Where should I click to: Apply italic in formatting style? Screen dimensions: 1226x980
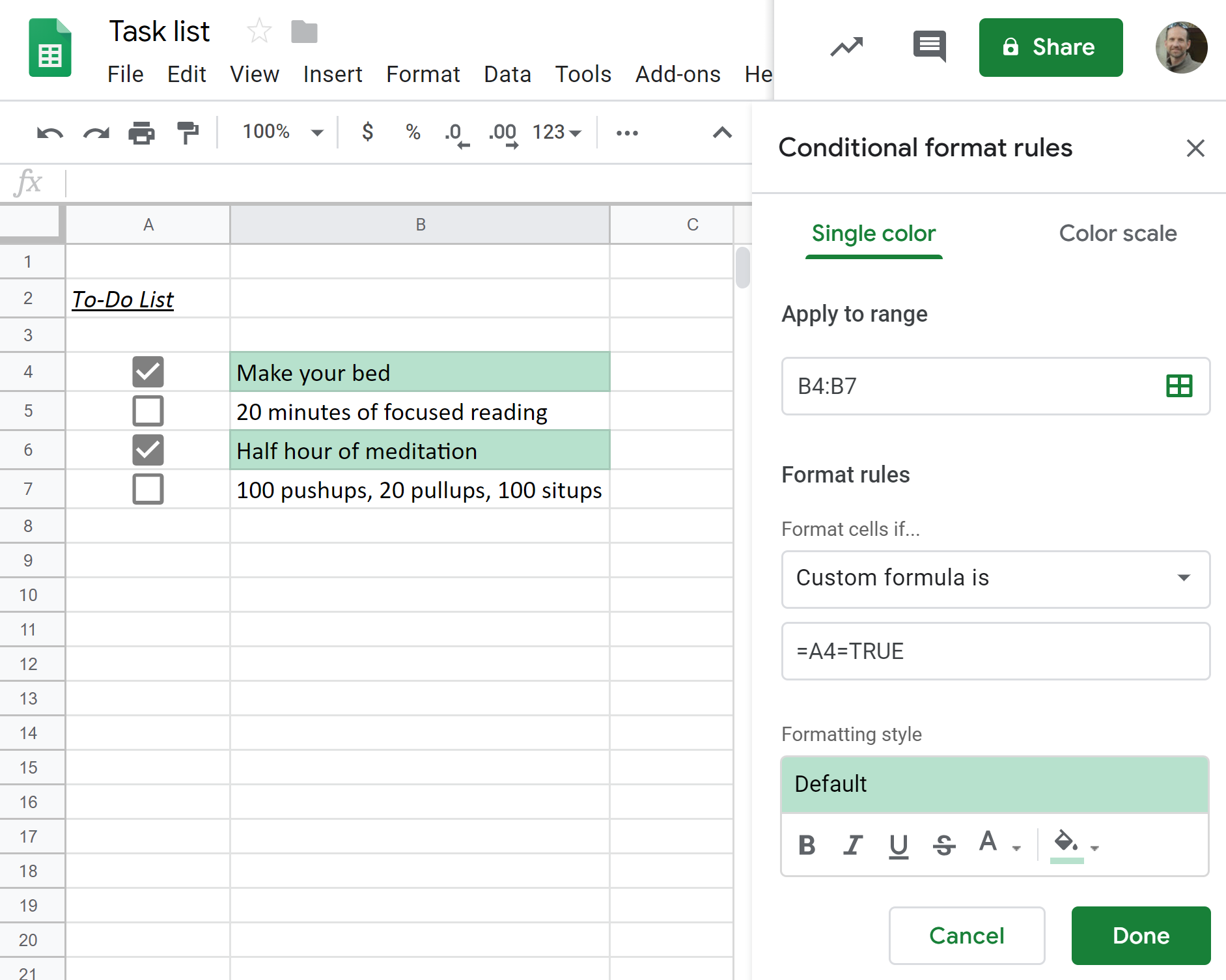coord(852,845)
